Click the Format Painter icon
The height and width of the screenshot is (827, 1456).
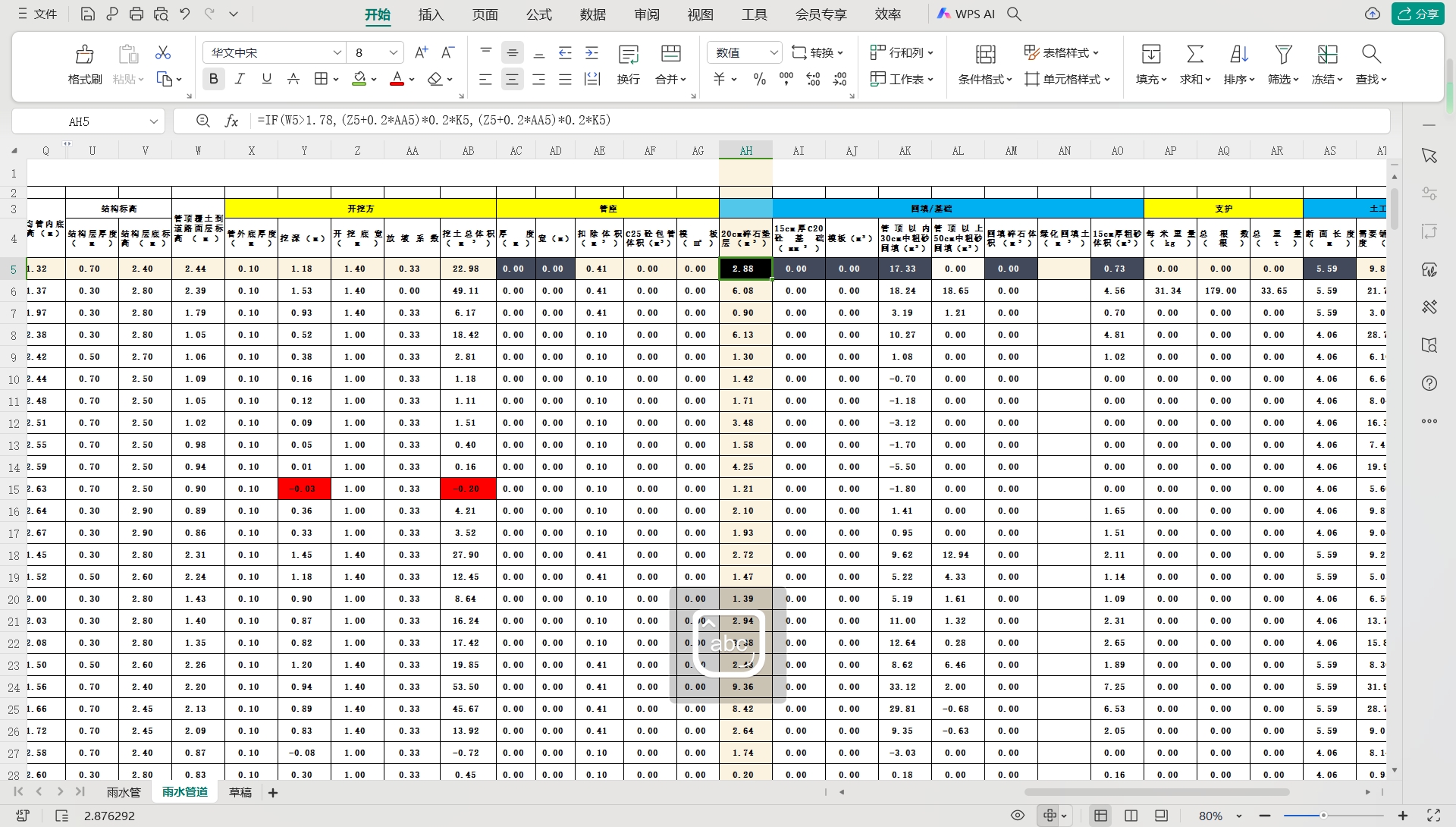click(x=85, y=54)
